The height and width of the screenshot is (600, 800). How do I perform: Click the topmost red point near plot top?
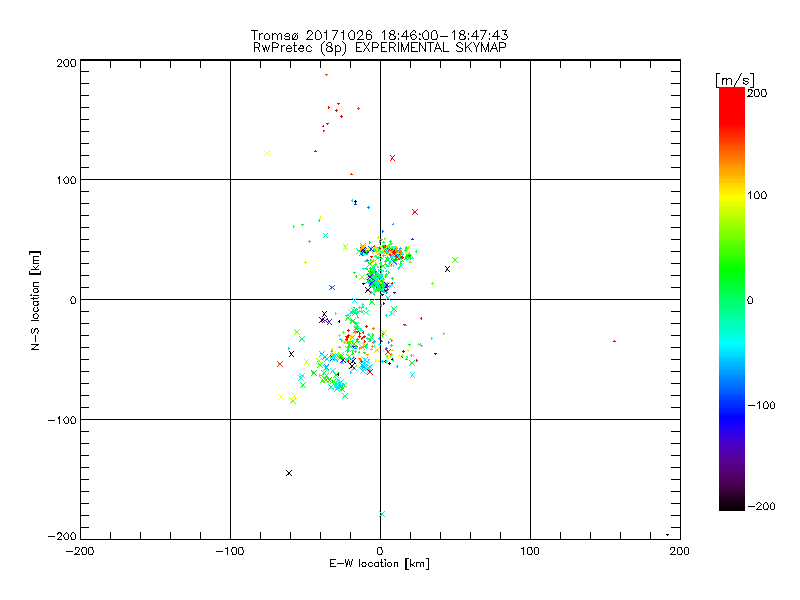[327, 75]
